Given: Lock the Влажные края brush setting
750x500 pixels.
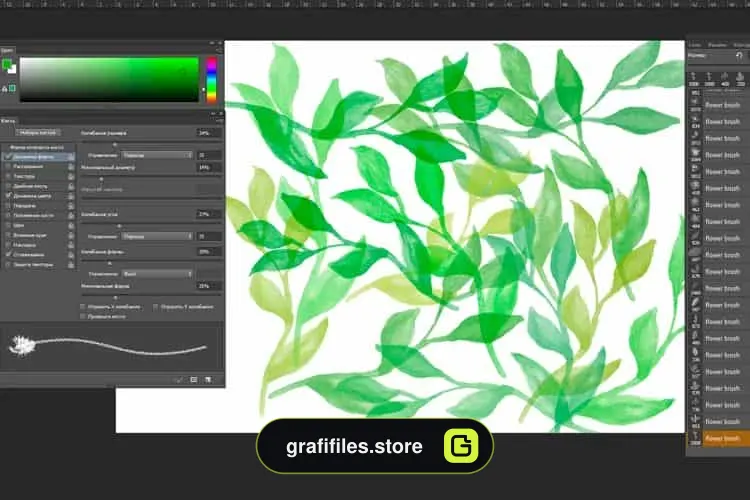Looking at the screenshot, I should (71, 235).
